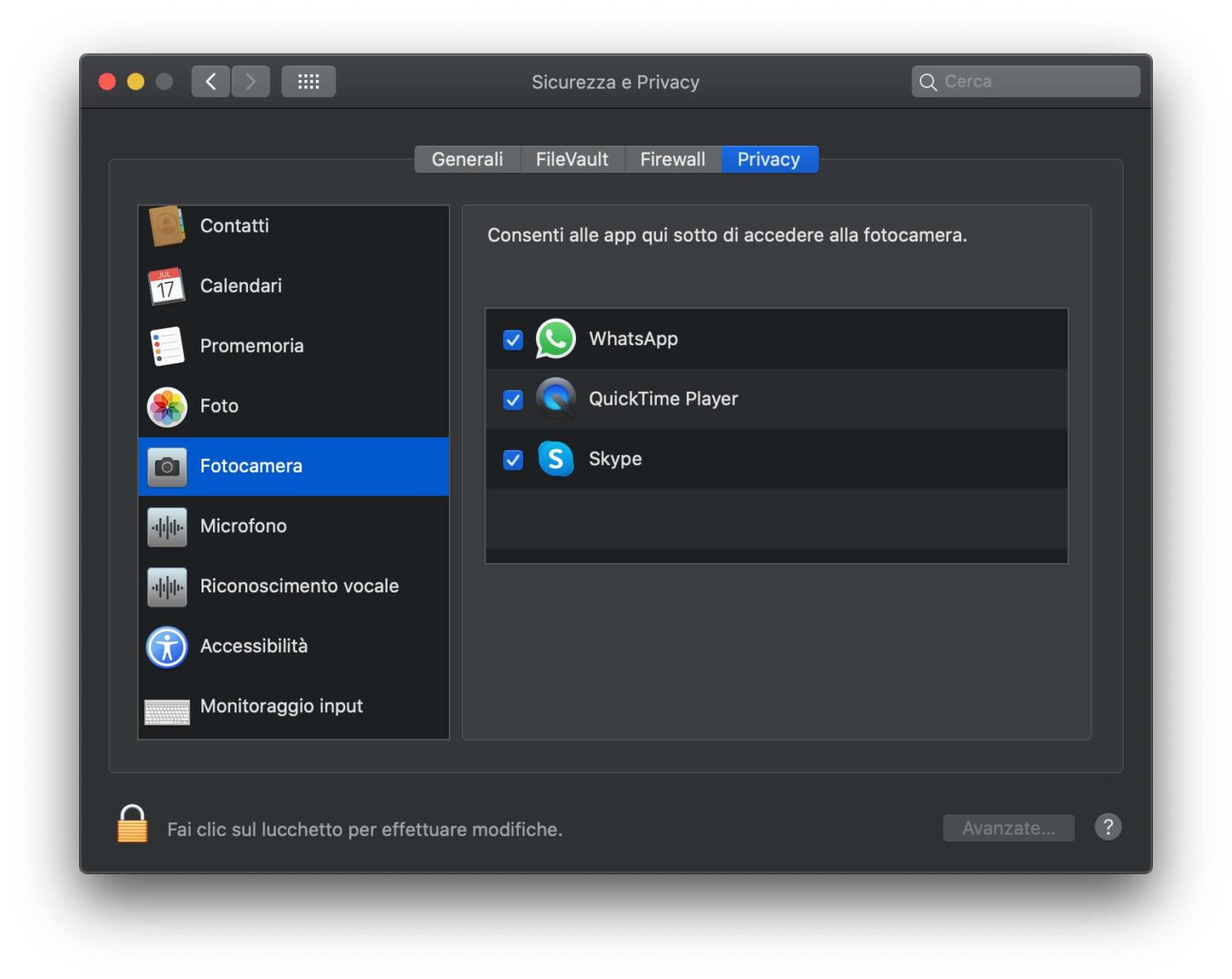Open the FileVault tab
Image resolution: width=1232 pixels, height=979 pixels.
tap(572, 159)
